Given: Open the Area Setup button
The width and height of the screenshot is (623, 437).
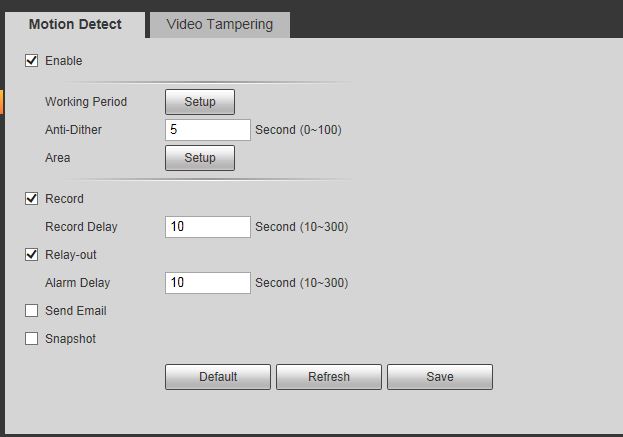Looking at the screenshot, I should coord(200,158).
